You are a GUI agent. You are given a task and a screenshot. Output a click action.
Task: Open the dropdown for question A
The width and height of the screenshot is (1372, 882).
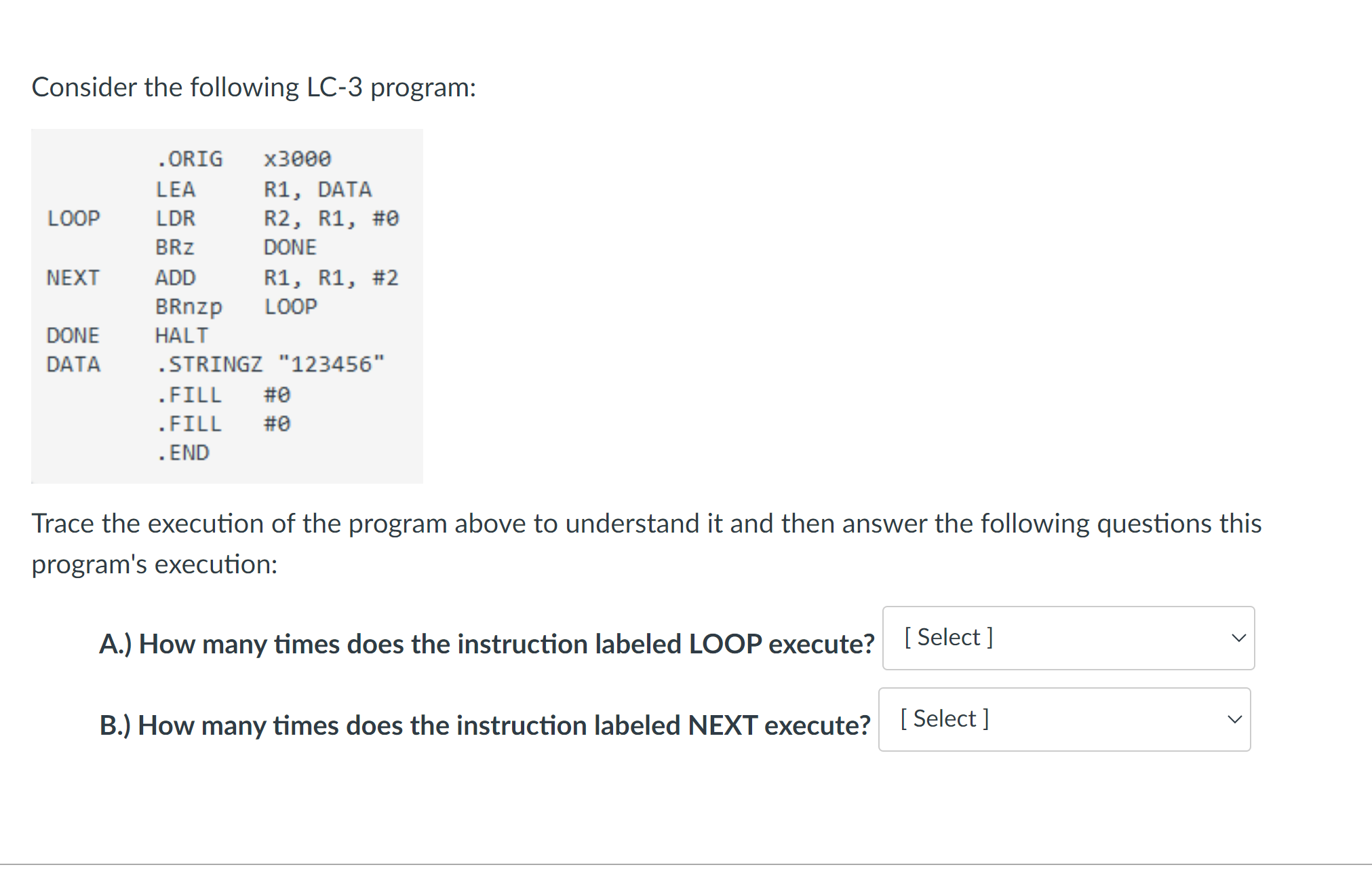[1068, 638]
